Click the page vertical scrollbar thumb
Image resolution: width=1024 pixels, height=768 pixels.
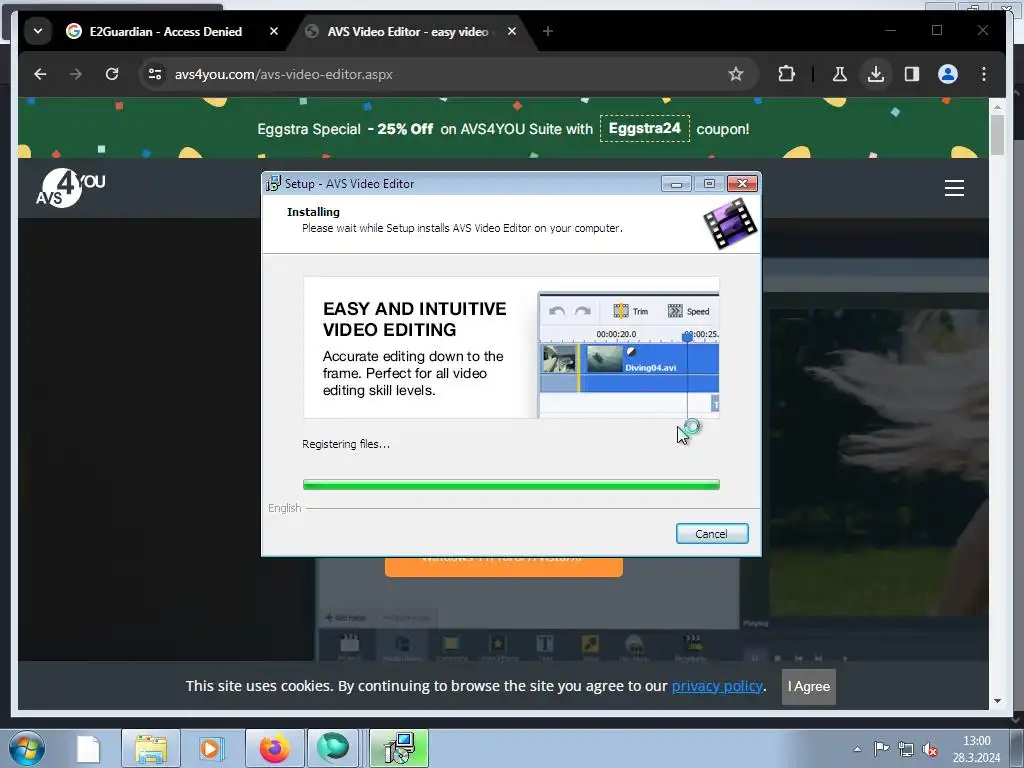pos(997,135)
